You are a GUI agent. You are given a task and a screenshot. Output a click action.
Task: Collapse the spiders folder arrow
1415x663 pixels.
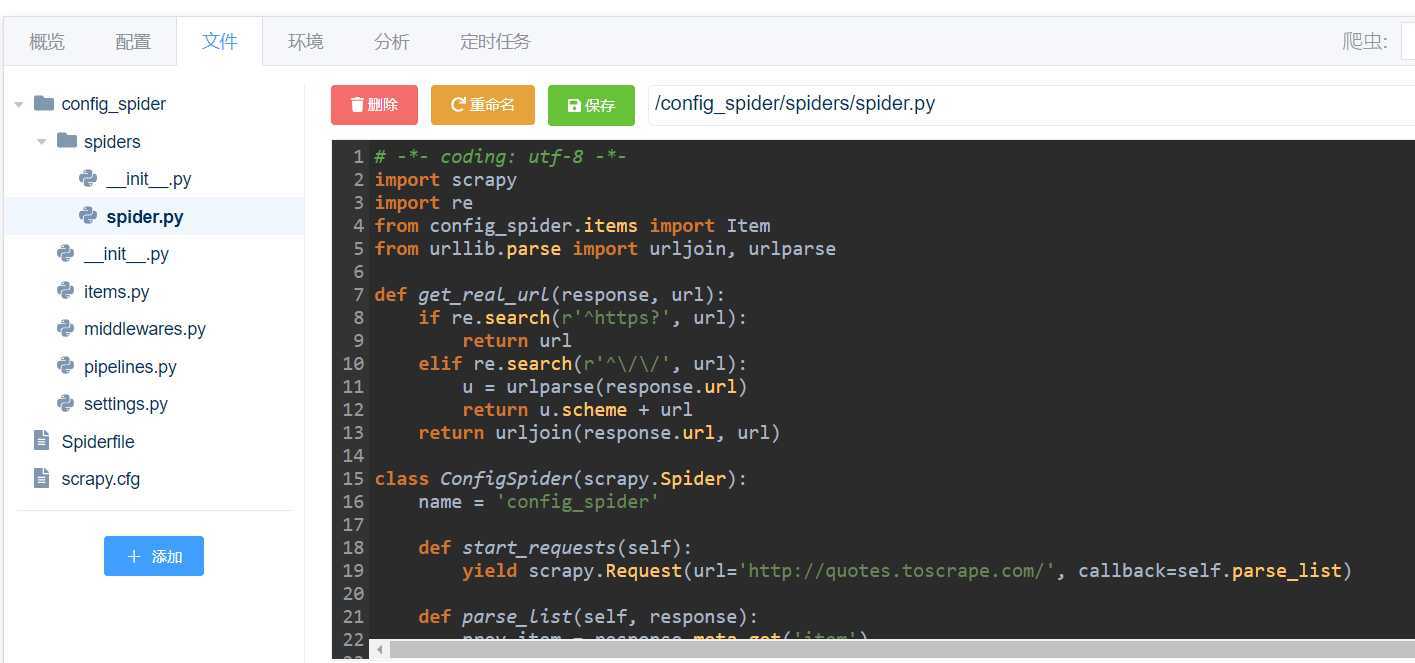click(x=42, y=141)
